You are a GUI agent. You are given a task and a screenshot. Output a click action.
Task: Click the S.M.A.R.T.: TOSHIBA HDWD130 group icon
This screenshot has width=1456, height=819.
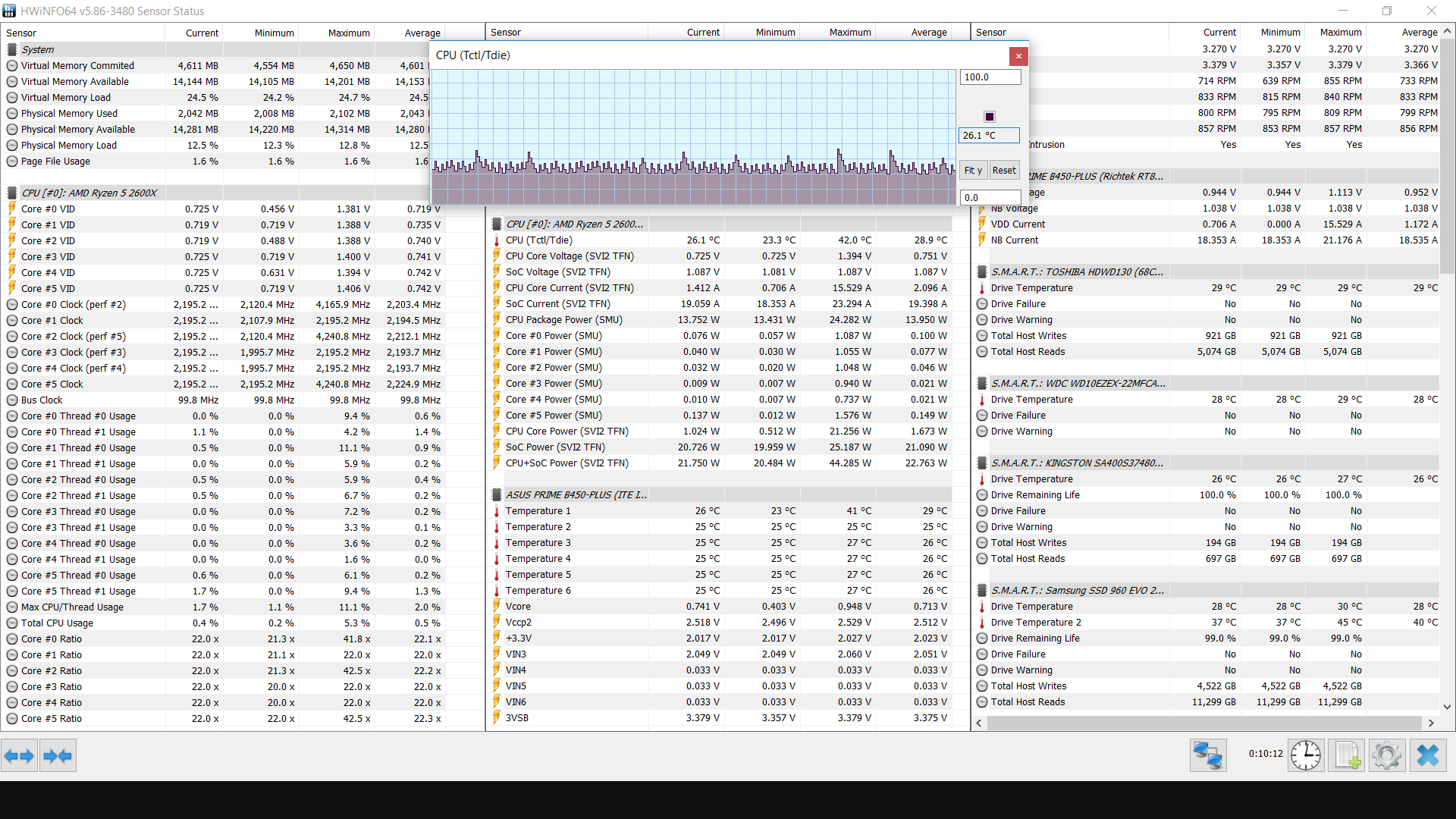(x=982, y=271)
